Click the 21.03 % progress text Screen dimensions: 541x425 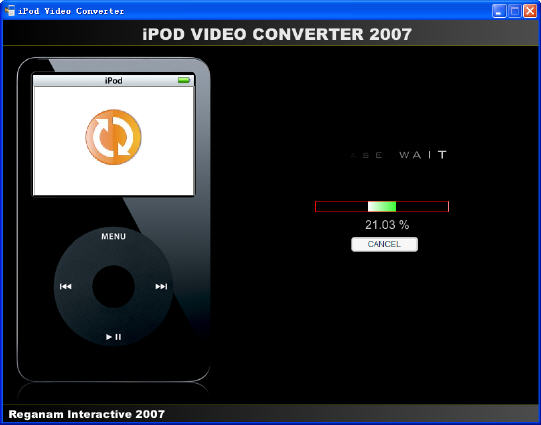point(387,225)
